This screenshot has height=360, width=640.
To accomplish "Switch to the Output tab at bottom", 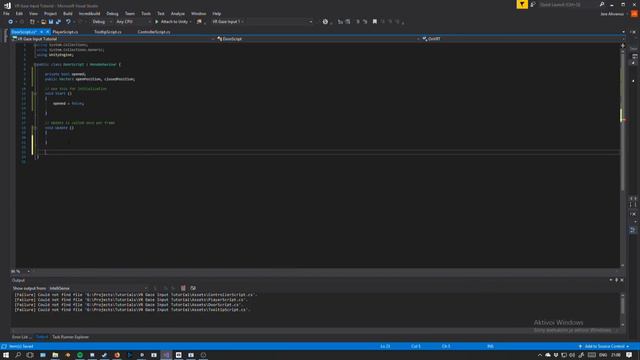I will pos(42,337).
